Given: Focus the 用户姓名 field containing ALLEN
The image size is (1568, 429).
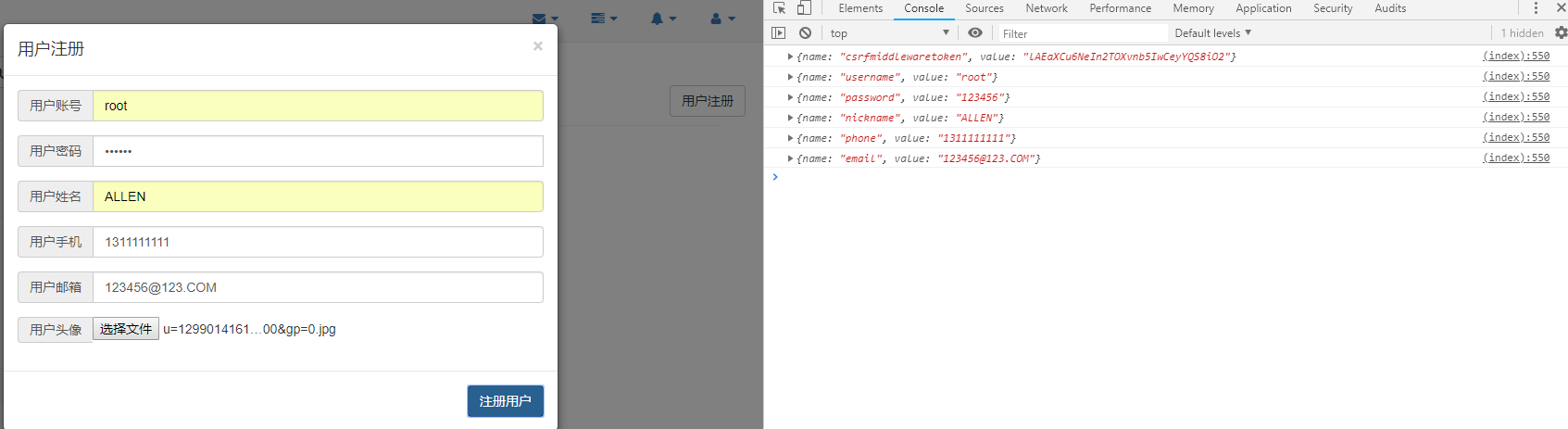Looking at the screenshot, I should [318, 196].
